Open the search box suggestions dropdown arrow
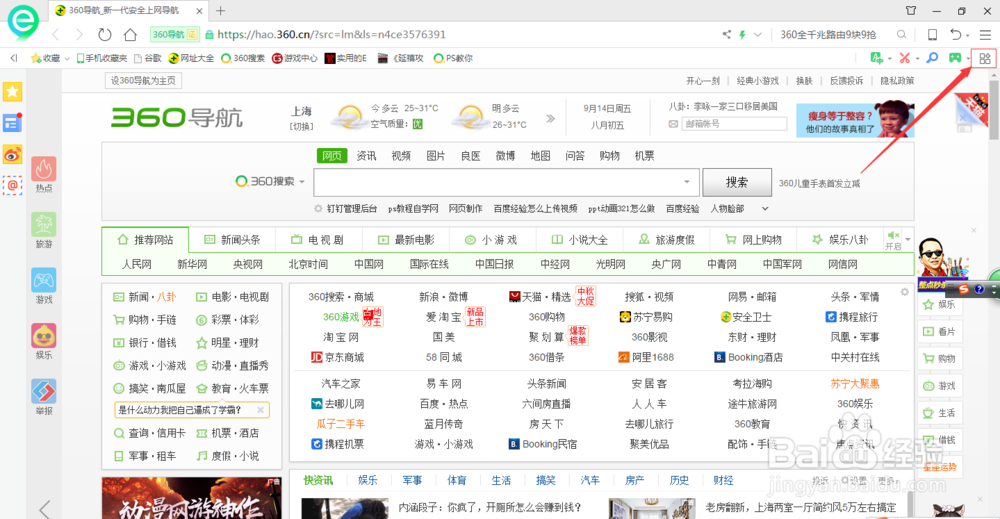Viewport: 1000px width, 519px height. point(687,182)
